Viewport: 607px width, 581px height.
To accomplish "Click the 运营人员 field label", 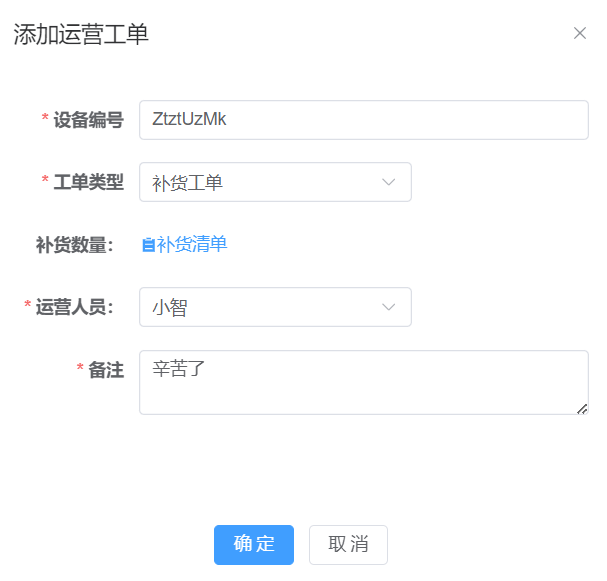I will [x=76, y=307].
